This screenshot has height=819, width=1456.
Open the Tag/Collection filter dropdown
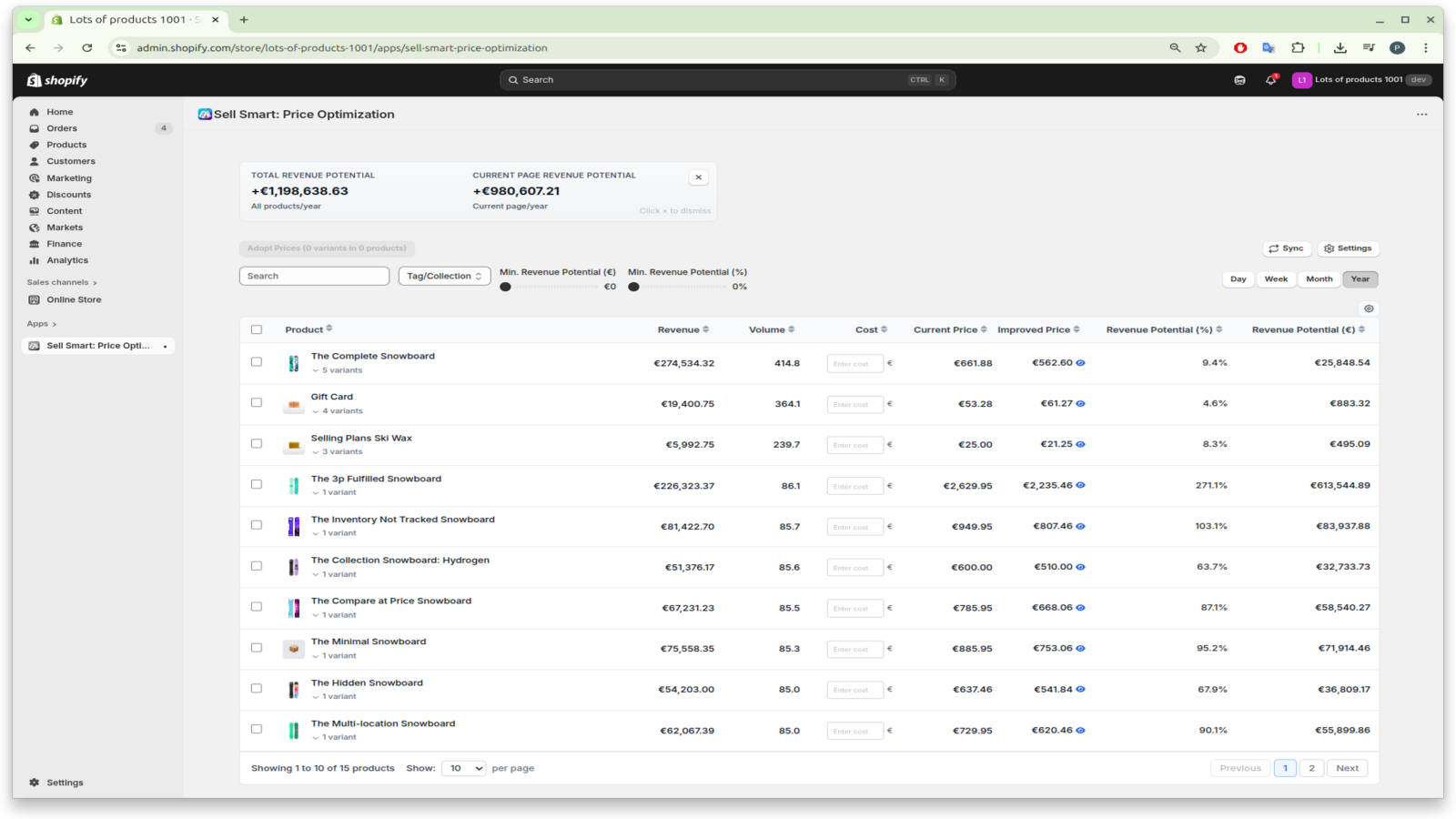pos(444,275)
